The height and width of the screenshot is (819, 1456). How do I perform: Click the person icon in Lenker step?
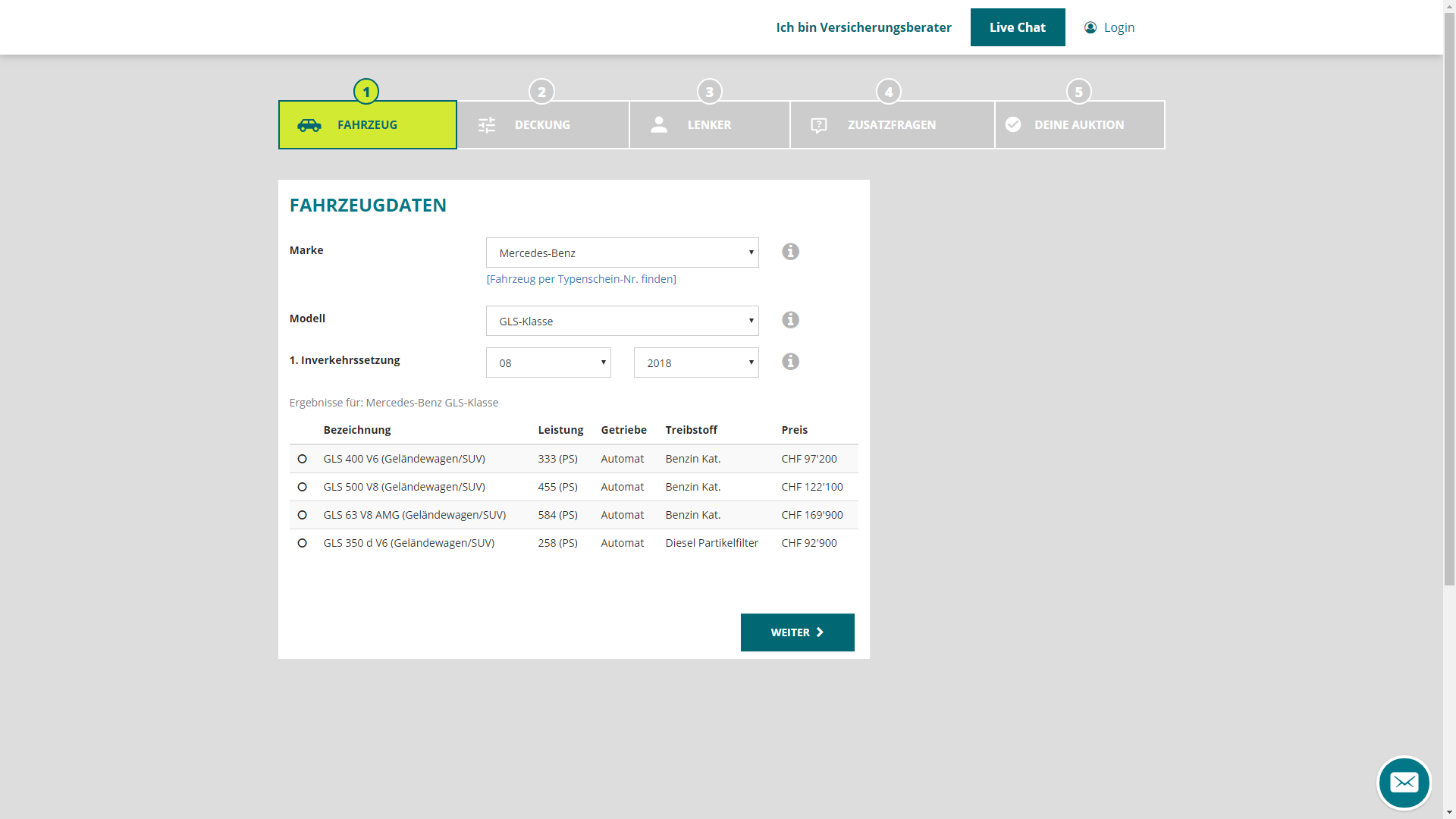pos(659,125)
